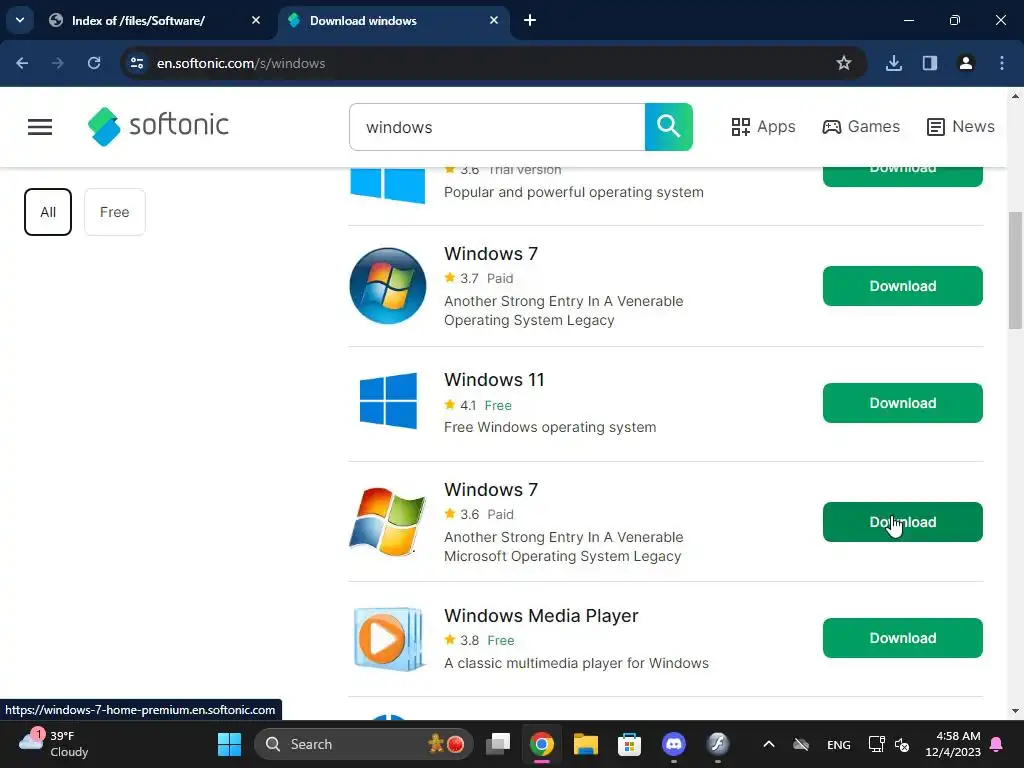This screenshot has width=1024, height=768.
Task: Close the Download windows tab
Action: click(x=494, y=21)
